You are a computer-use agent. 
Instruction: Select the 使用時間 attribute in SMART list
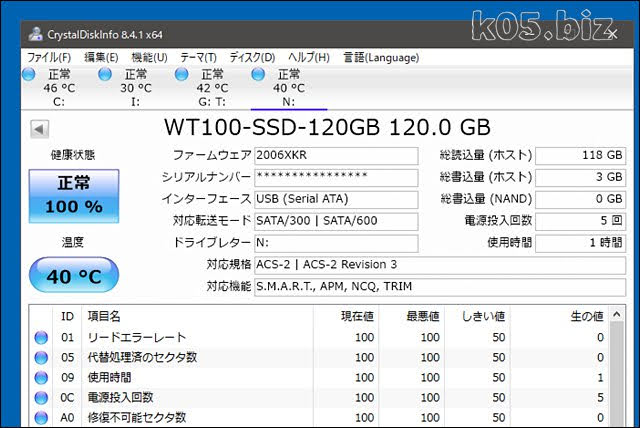click(109, 377)
